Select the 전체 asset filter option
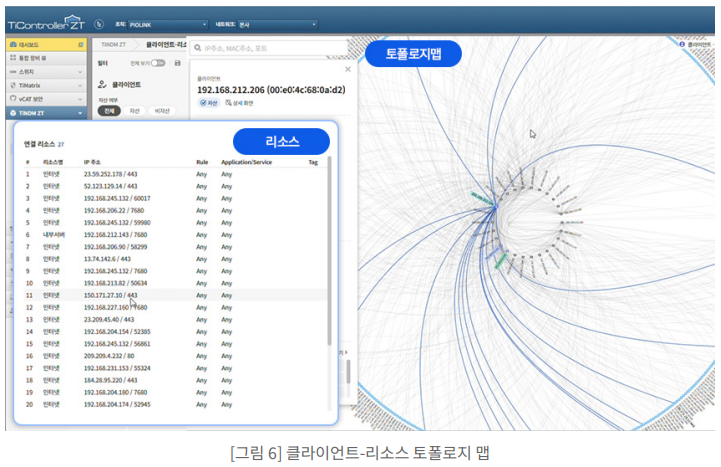 tap(108, 111)
